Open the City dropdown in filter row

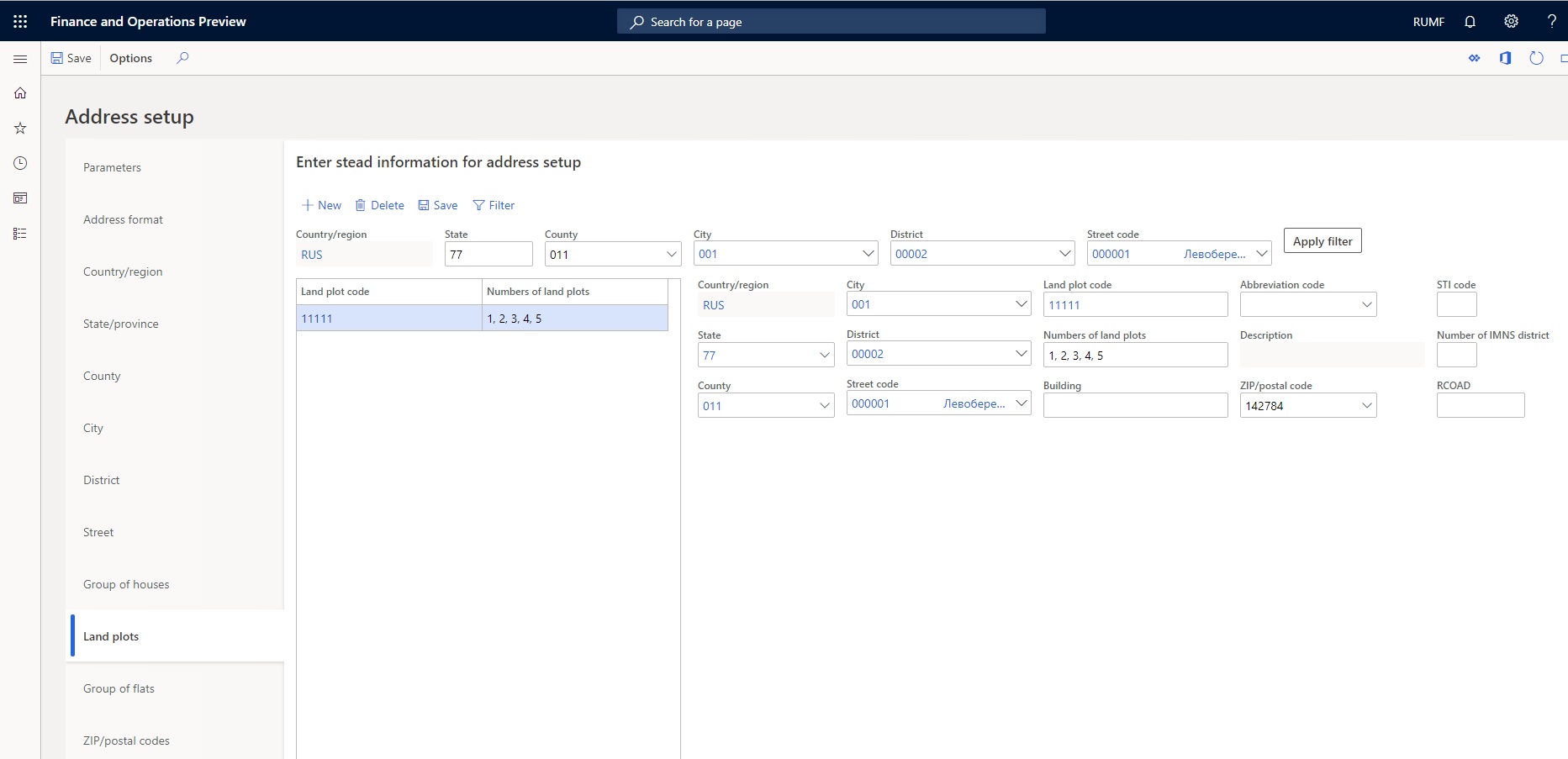[x=868, y=253]
